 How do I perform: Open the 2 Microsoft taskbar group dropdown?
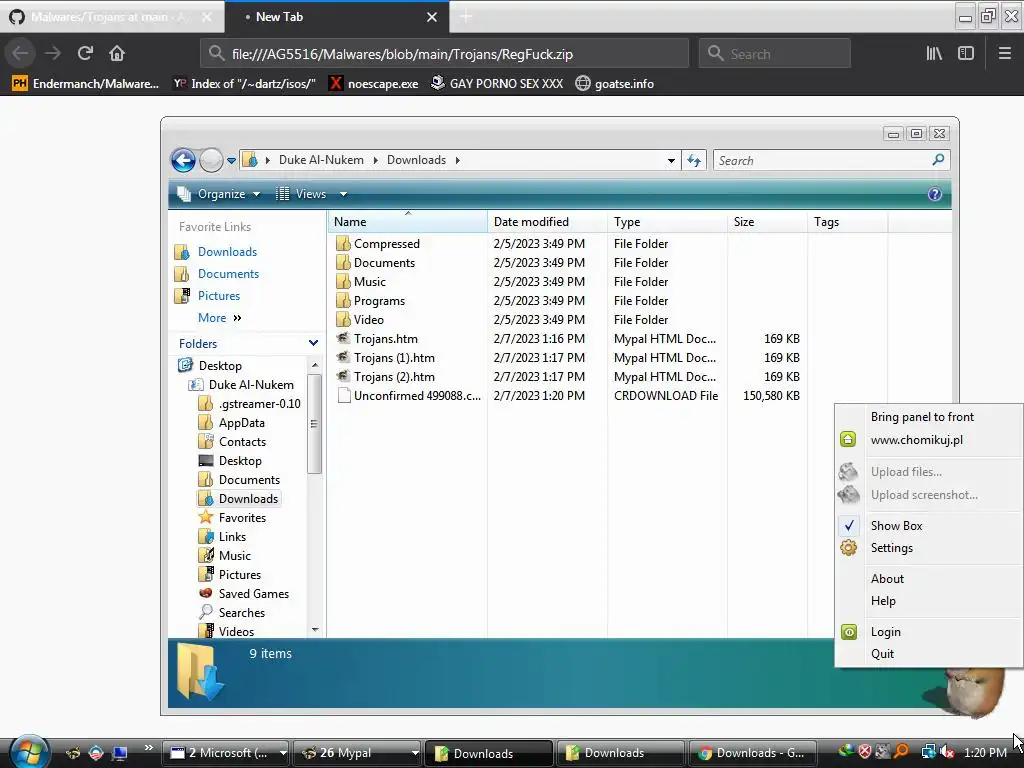[x=283, y=753]
